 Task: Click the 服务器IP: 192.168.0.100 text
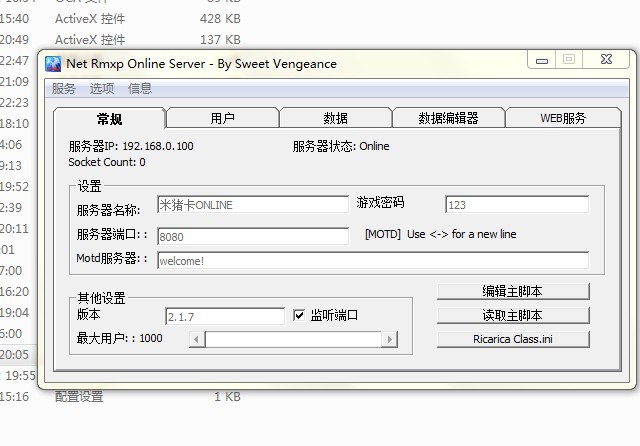[131, 146]
